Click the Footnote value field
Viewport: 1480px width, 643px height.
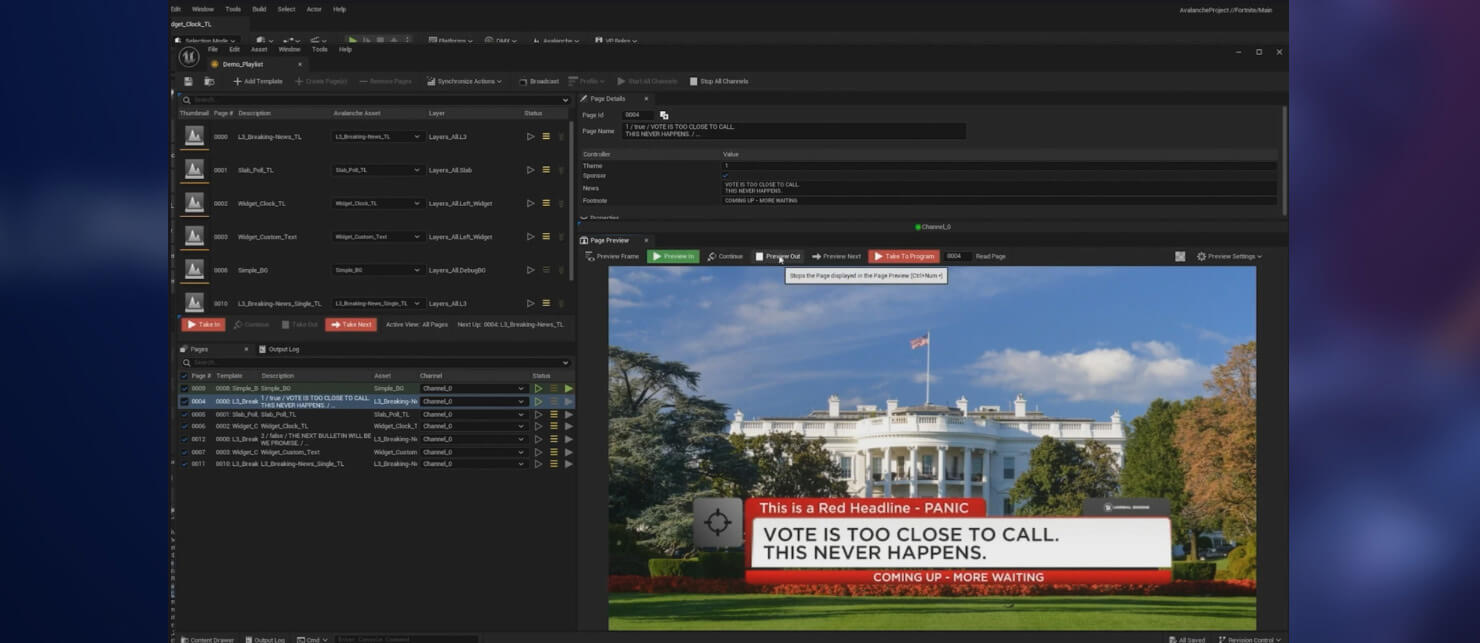[x=998, y=200]
